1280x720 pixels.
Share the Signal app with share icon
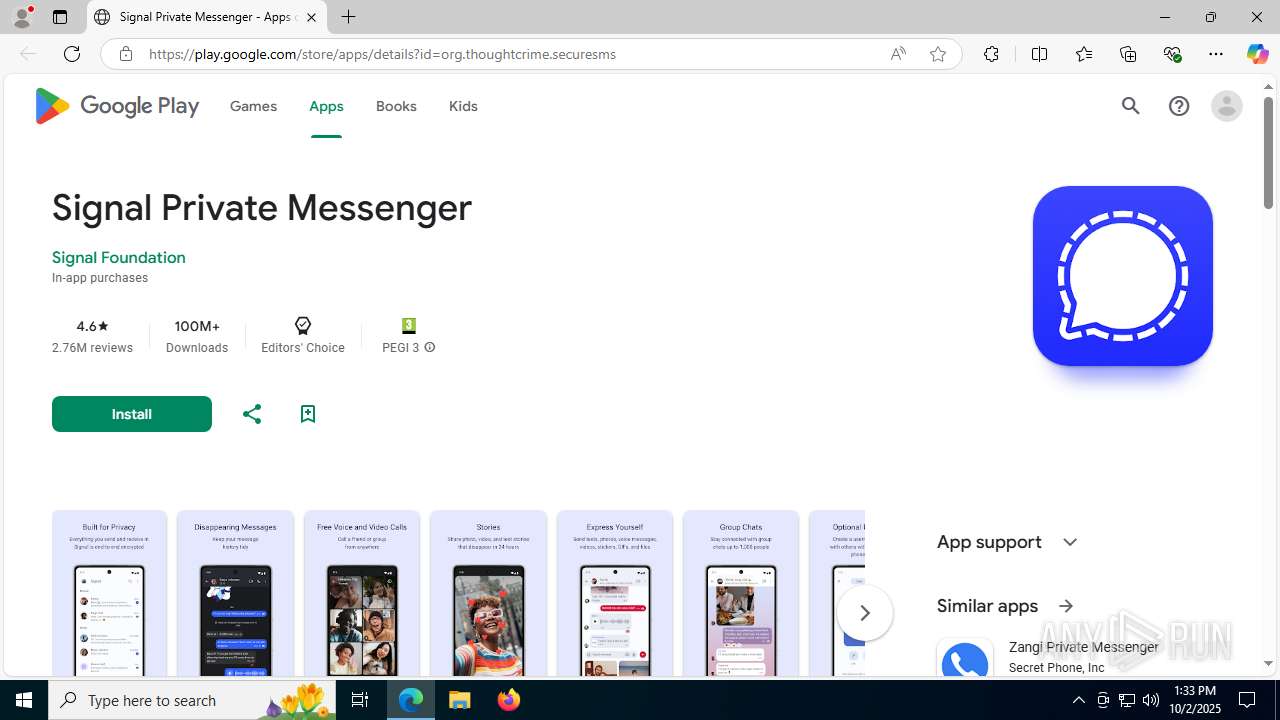[252, 414]
